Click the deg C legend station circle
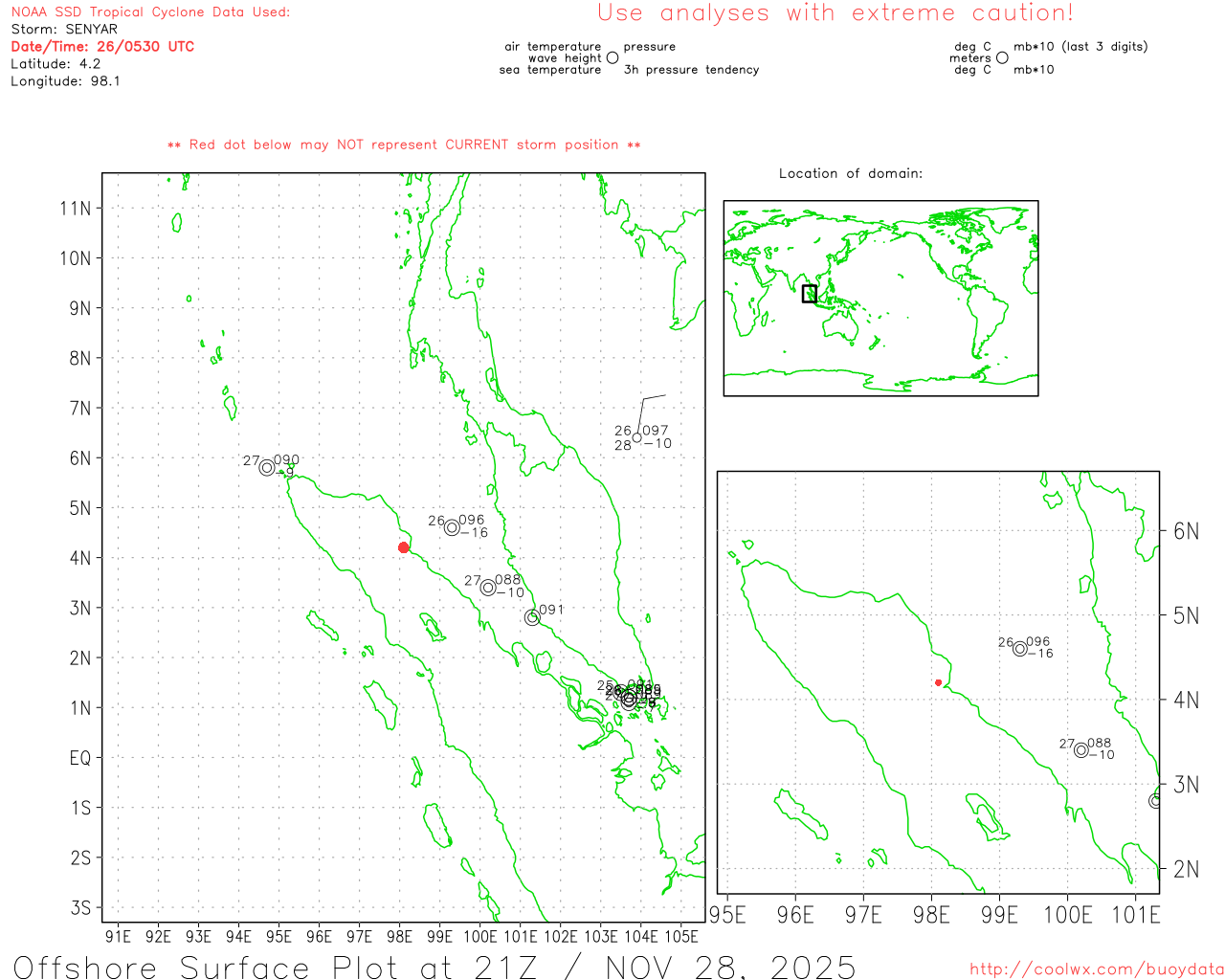Viewport: 1225px width, 980px height. click(1002, 57)
